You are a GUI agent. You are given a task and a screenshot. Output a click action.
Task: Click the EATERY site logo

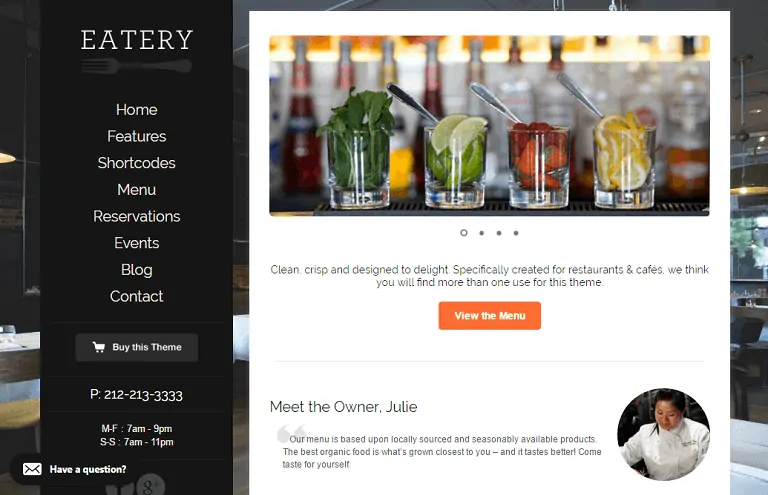pyautogui.click(x=137, y=40)
